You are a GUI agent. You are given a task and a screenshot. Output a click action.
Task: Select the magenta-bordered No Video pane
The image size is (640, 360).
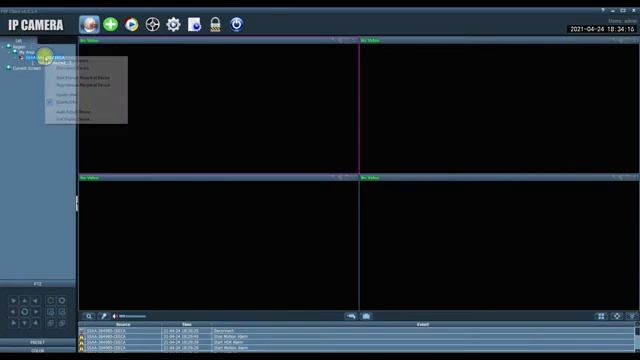pyautogui.click(x=219, y=105)
